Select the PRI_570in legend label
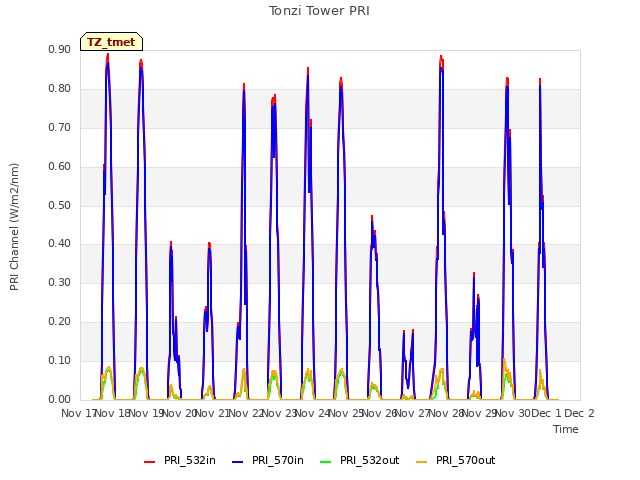640x480 pixels. [x=278, y=460]
